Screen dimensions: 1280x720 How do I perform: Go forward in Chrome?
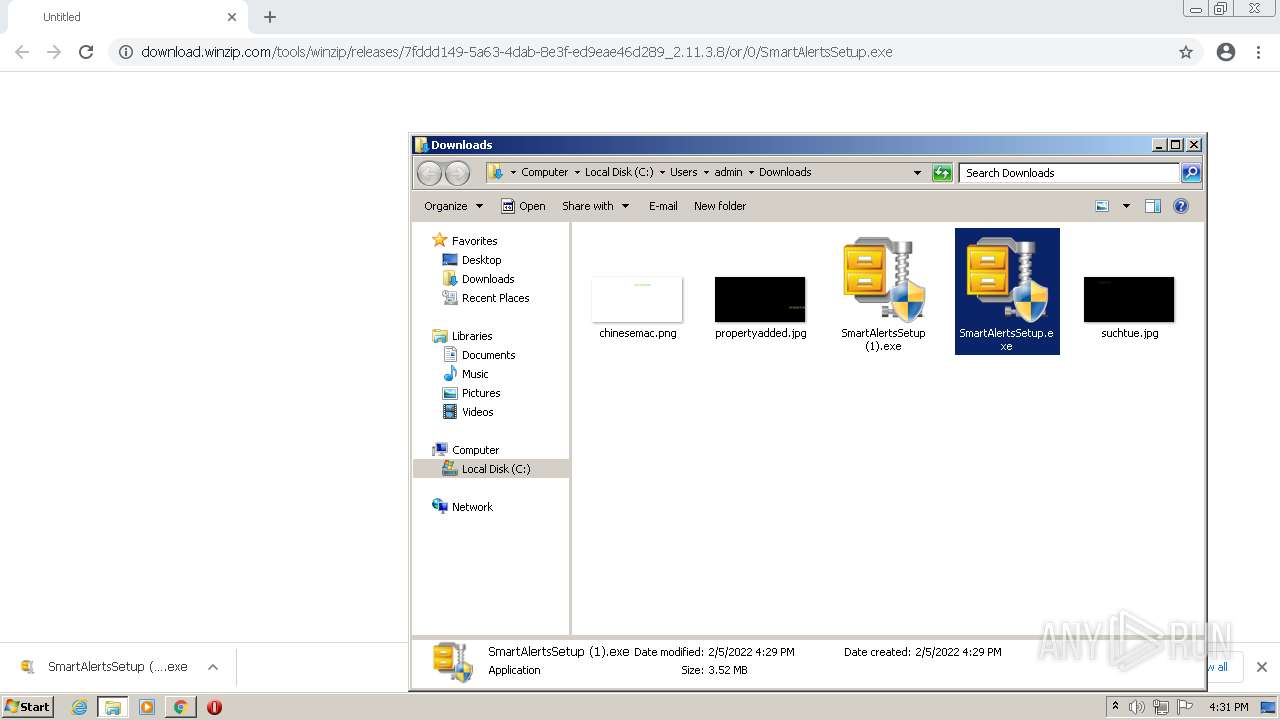coord(54,52)
